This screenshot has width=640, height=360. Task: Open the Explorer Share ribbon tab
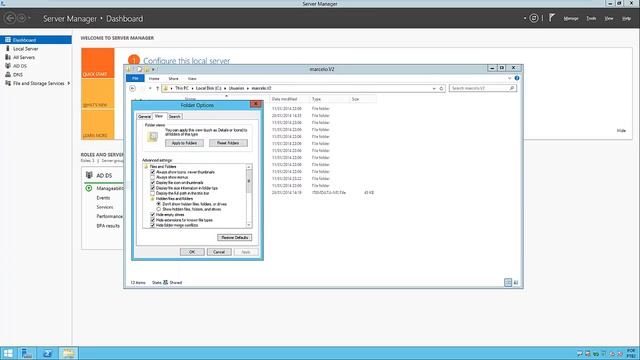pyautogui.click(x=173, y=78)
